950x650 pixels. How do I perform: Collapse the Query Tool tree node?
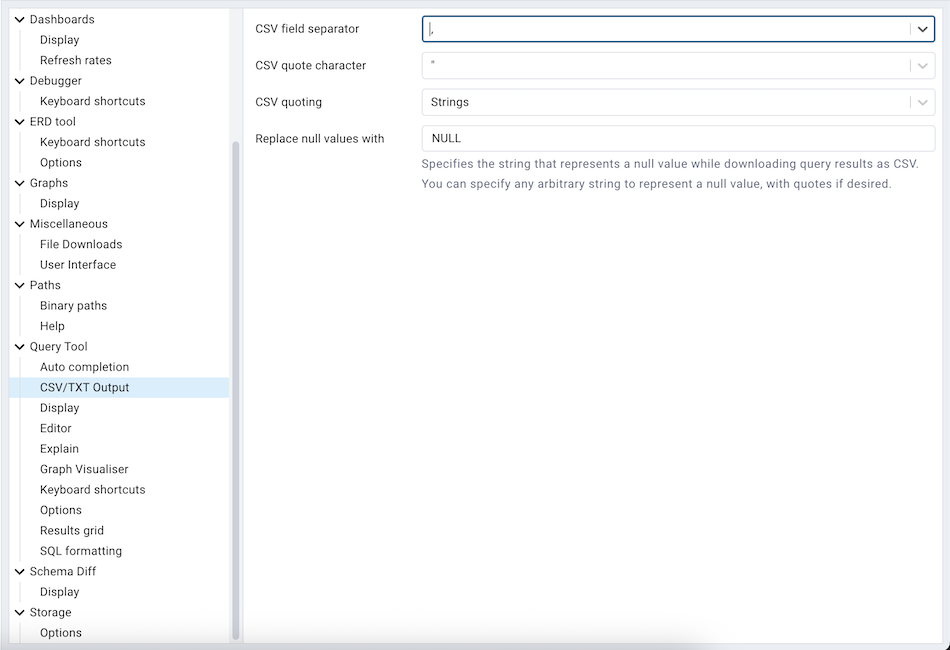19,347
